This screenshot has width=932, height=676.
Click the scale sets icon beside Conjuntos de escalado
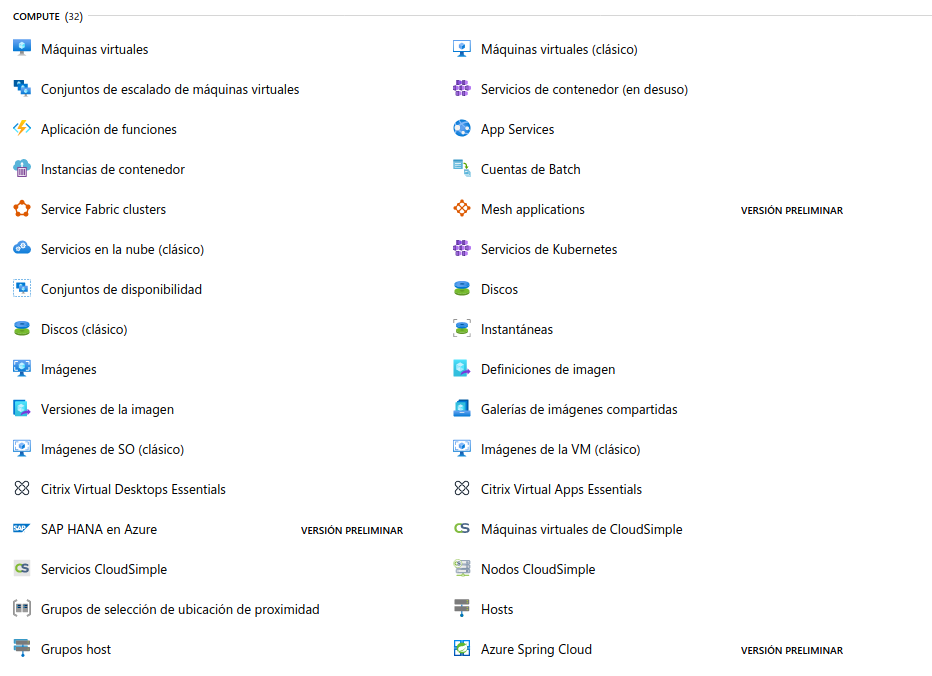click(22, 88)
